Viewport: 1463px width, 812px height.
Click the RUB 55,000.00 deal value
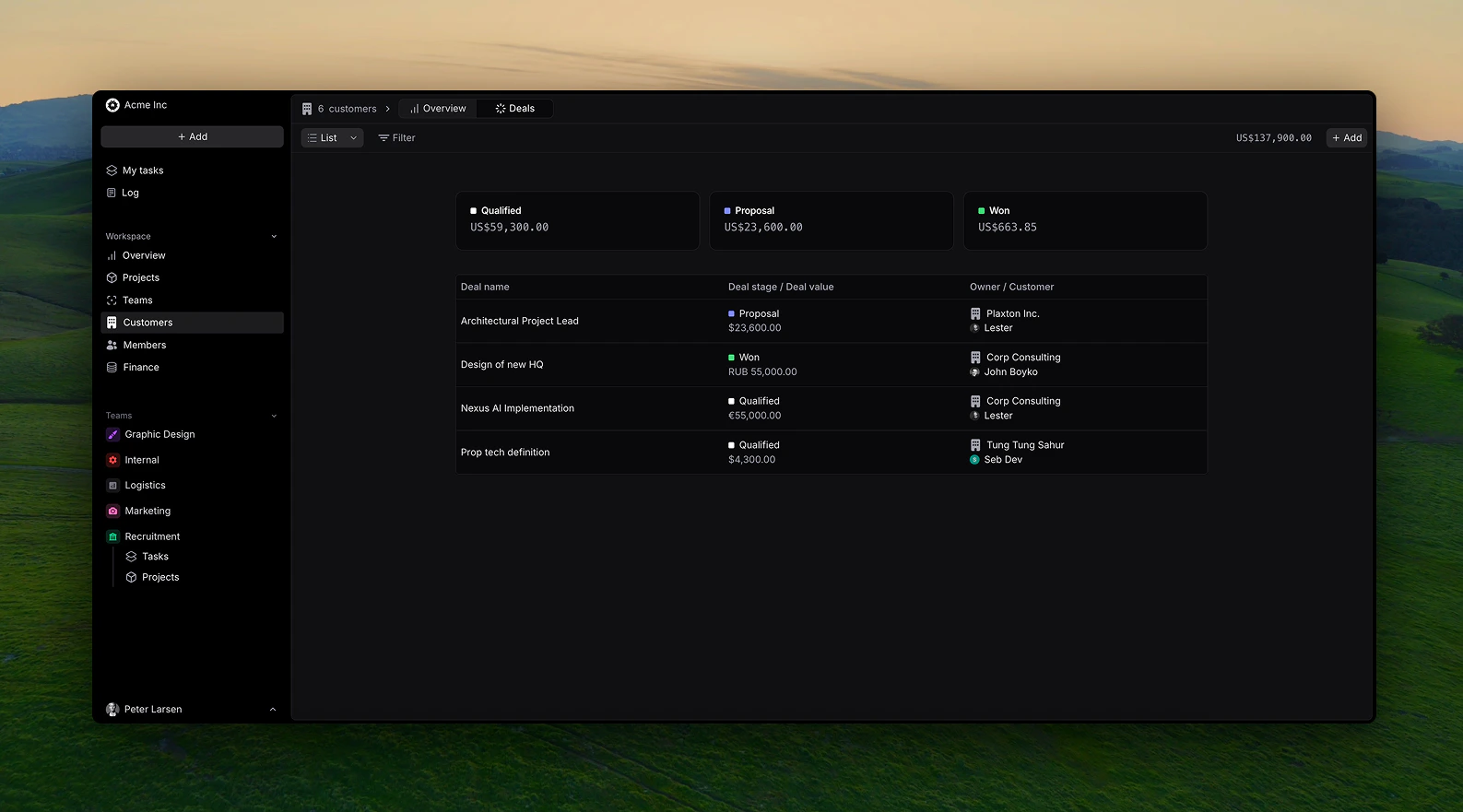point(762,372)
